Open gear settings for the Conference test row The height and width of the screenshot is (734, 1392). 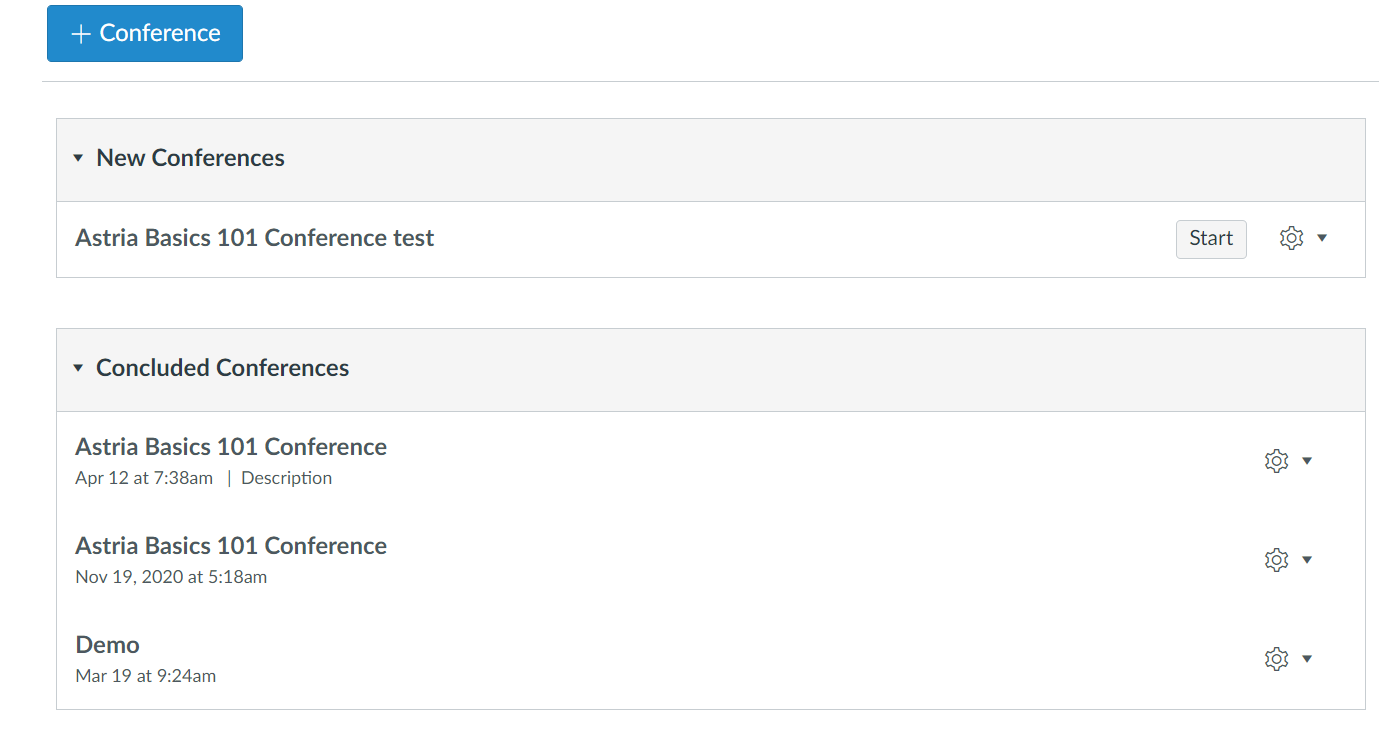point(1291,238)
